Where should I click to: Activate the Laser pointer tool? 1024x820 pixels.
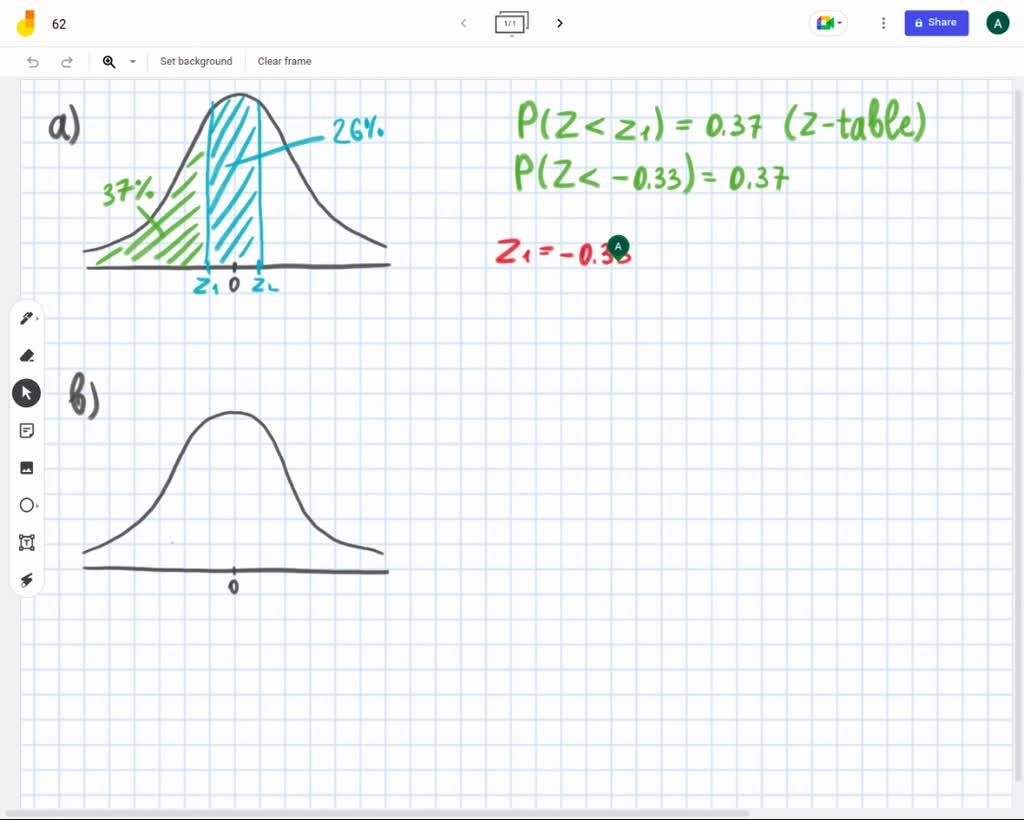(27, 579)
